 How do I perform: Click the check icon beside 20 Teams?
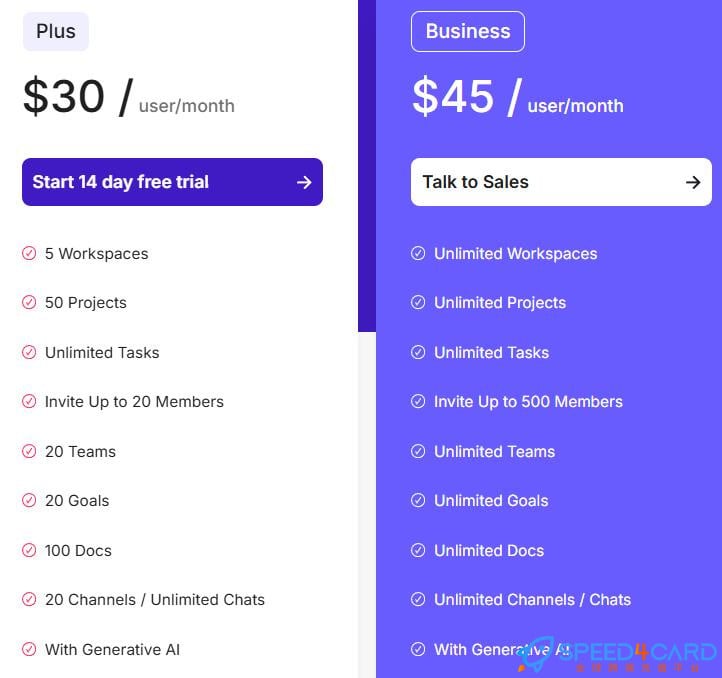click(x=29, y=452)
